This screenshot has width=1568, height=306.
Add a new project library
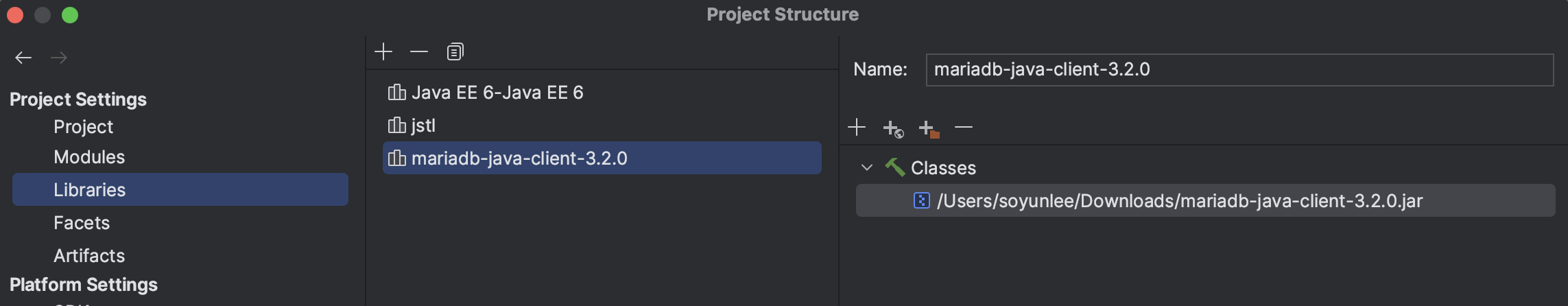(x=383, y=51)
